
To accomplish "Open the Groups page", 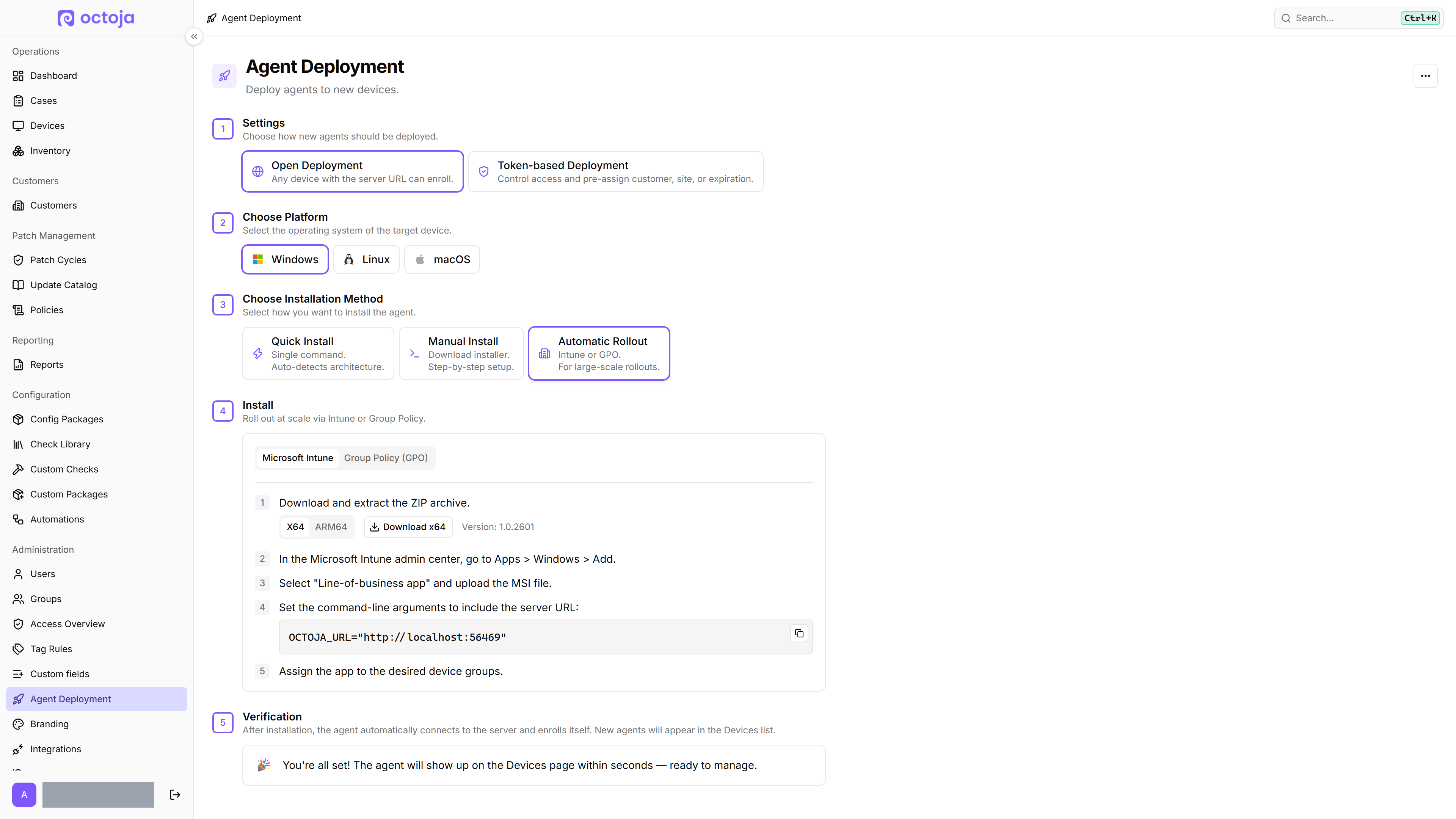I will coord(97,599).
